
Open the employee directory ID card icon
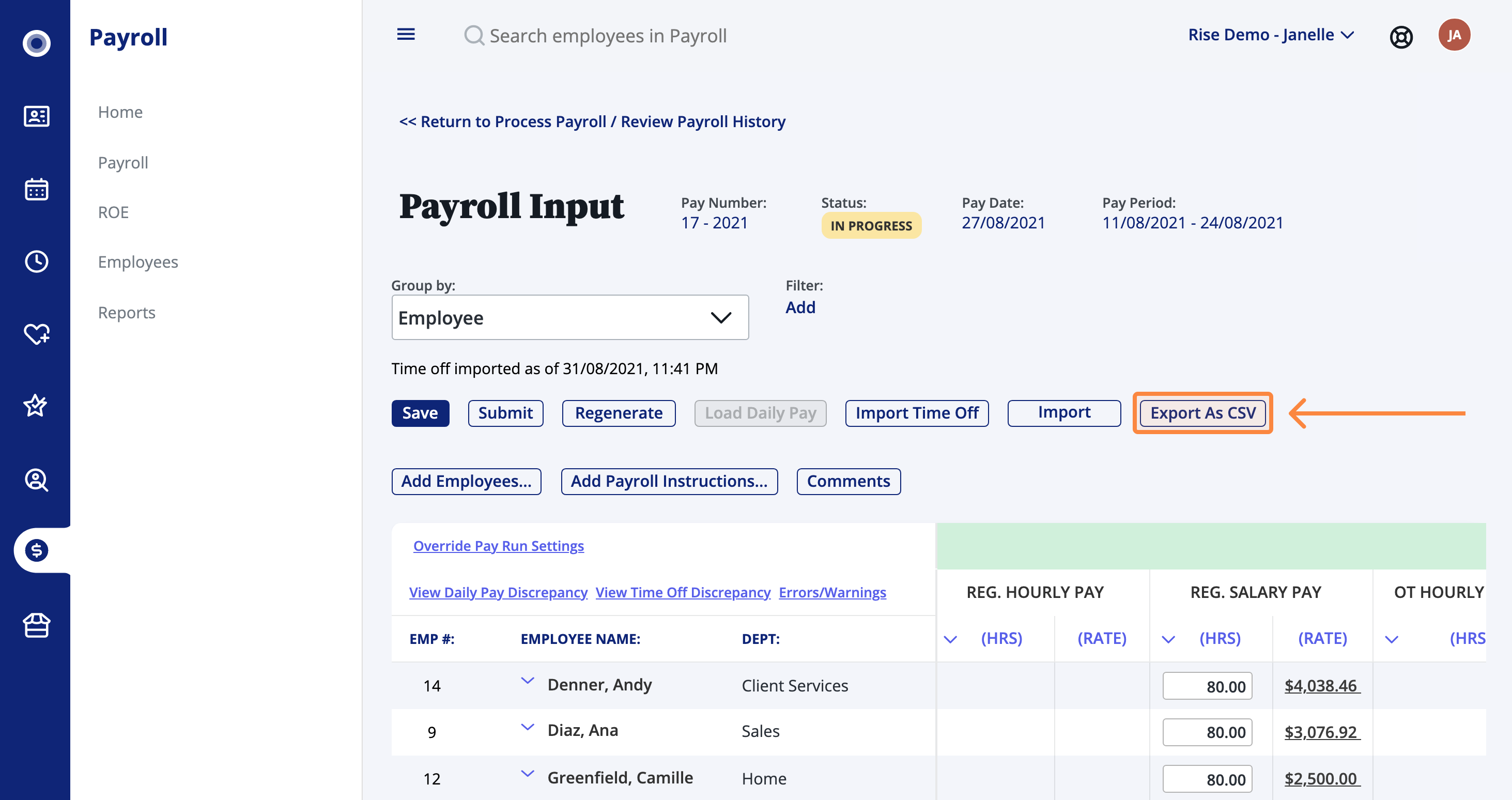(x=36, y=116)
